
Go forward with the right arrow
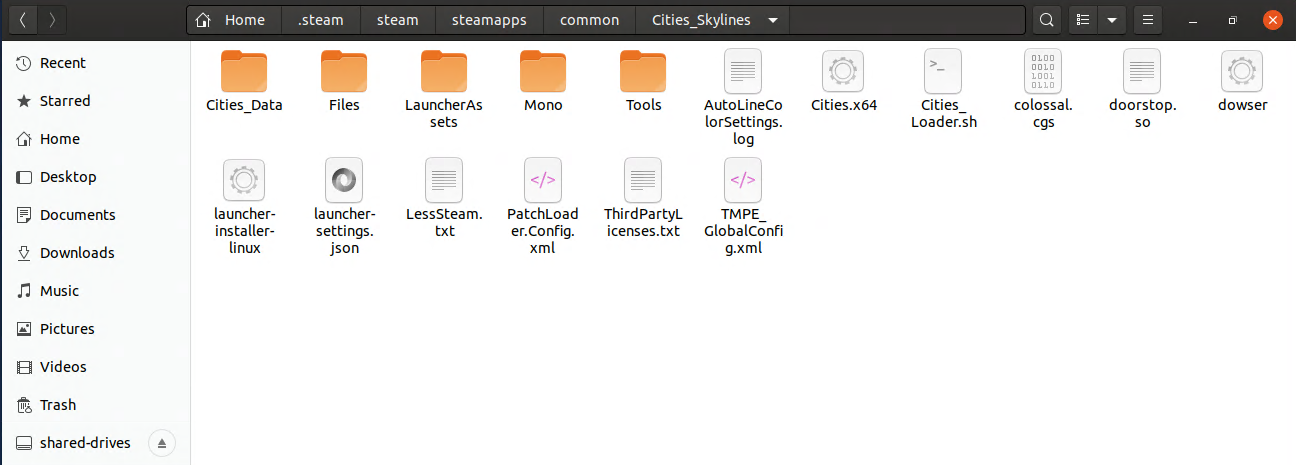tap(52, 20)
